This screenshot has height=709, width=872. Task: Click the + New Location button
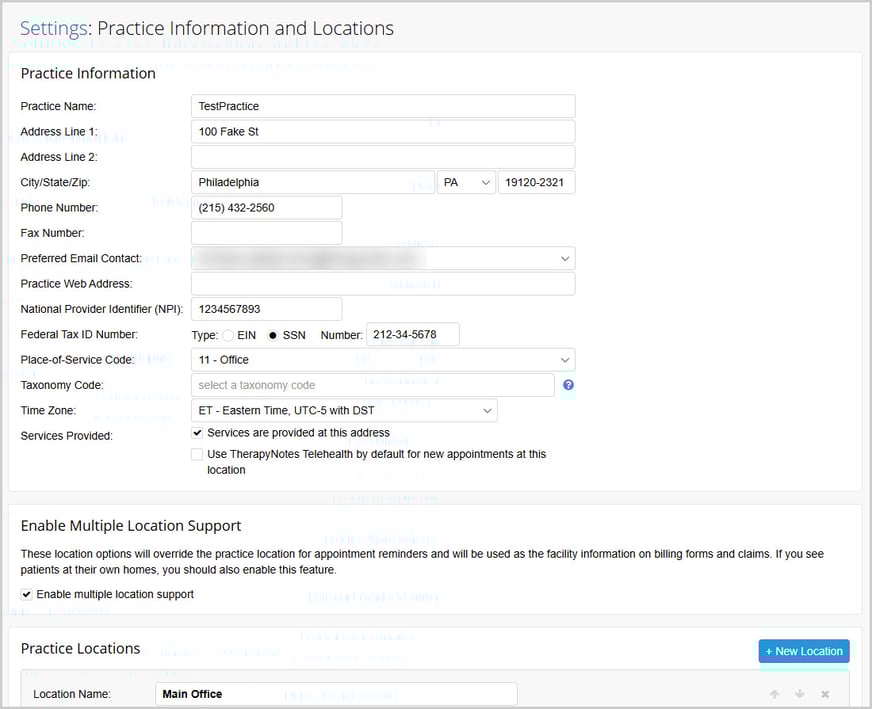tap(803, 651)
